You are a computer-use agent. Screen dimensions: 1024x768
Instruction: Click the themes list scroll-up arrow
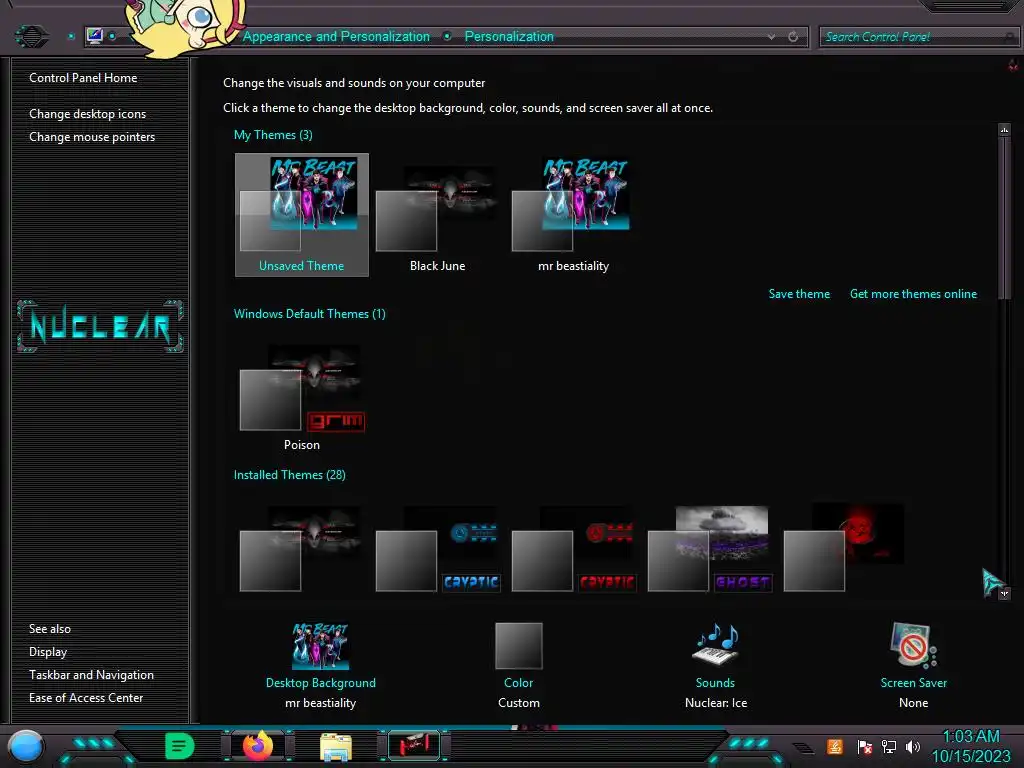[x=1004, y=129]
